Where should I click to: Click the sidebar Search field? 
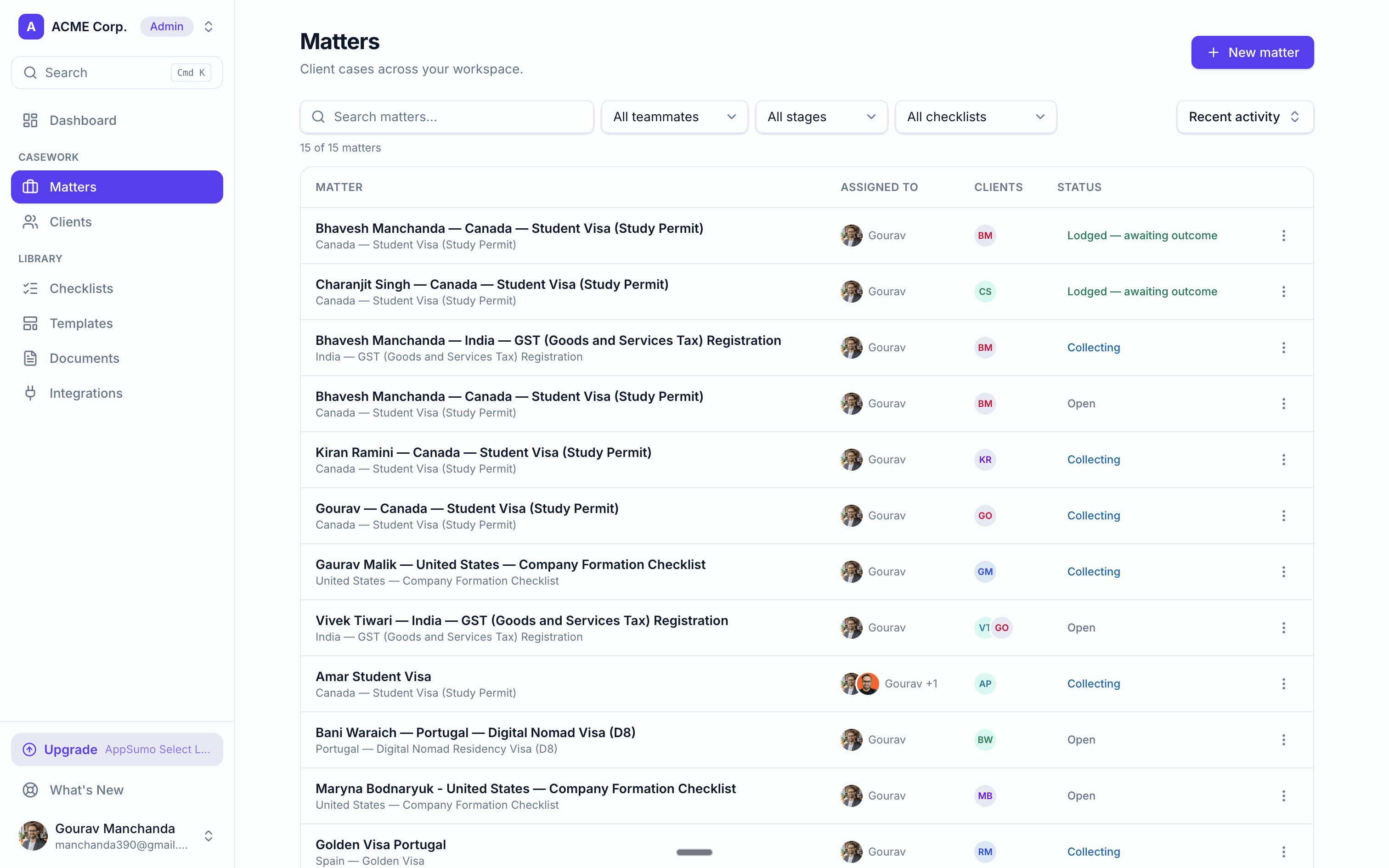[x=117, y=73]
